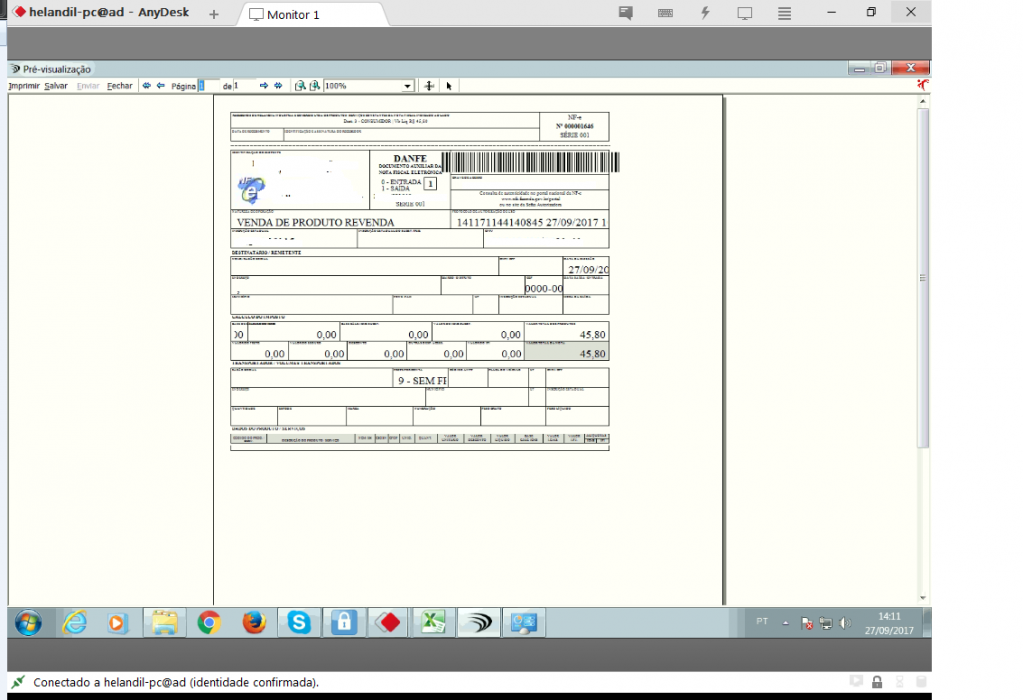Open Firefox in remote taskbar
The image size is (1023, 700).
pyautogui.click(x=254, y=623)
